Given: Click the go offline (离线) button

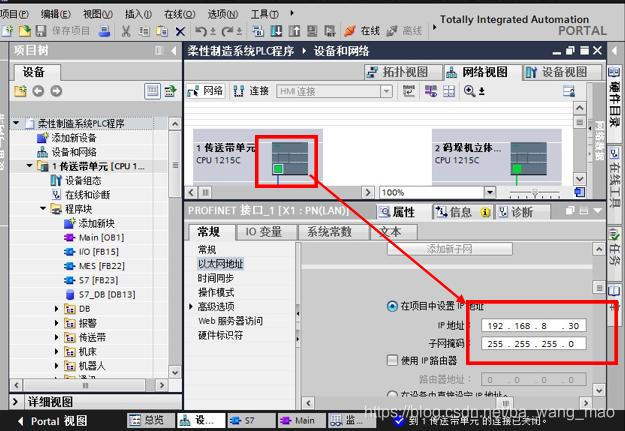Looking at the screenshot, I should tap(404, 31).
